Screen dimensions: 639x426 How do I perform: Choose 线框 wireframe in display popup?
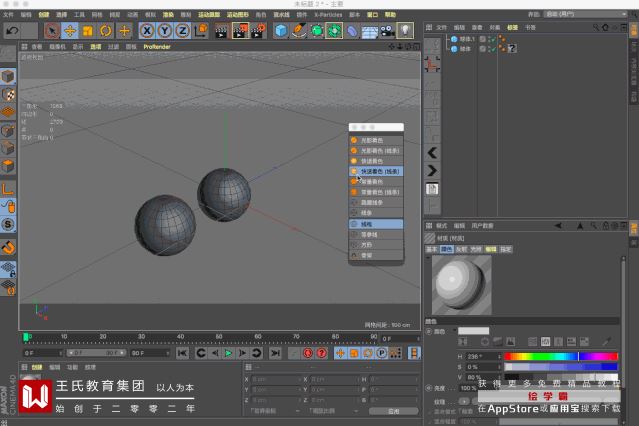pos(376,224)
